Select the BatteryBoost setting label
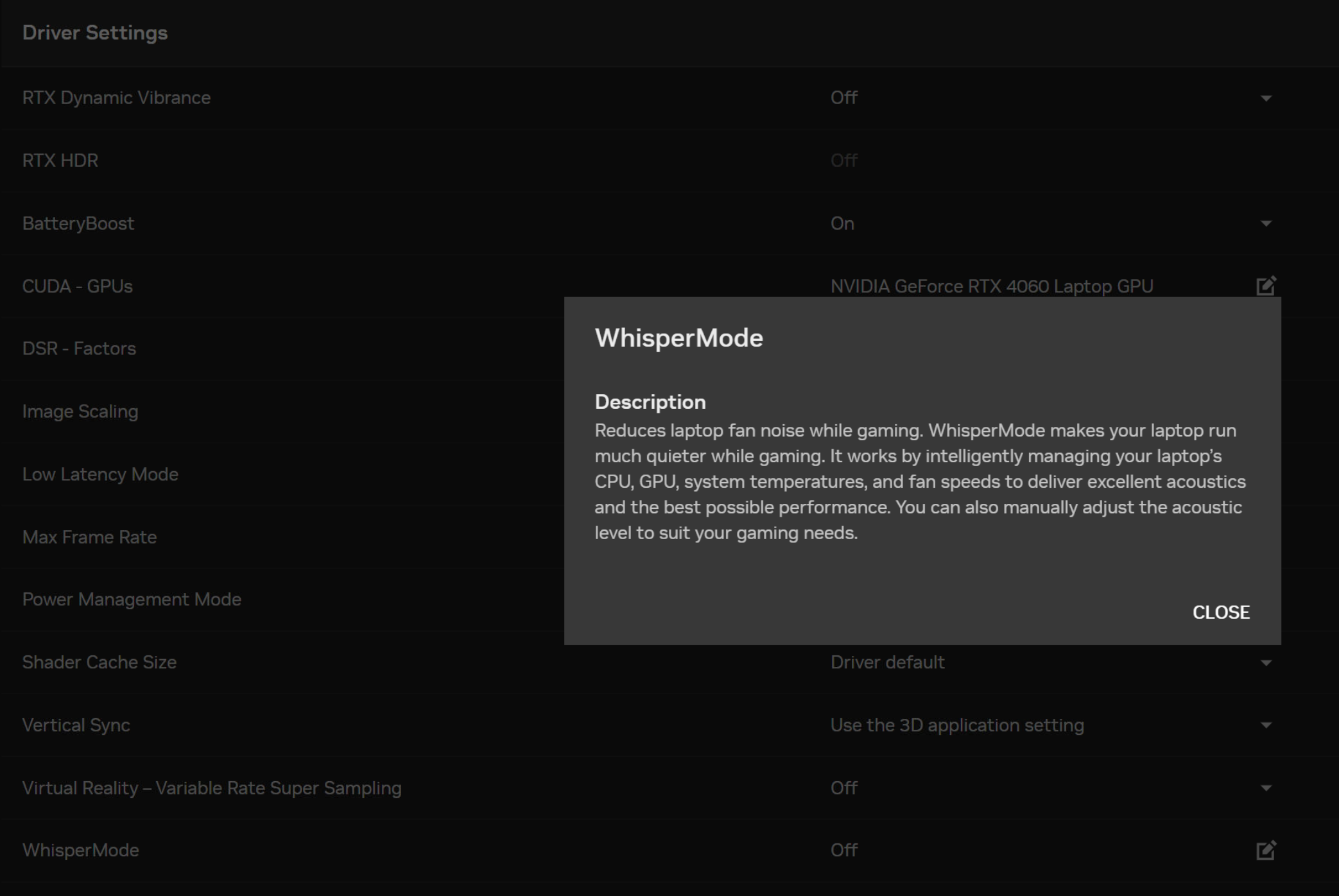1339x896 pixels. (78, 223)
